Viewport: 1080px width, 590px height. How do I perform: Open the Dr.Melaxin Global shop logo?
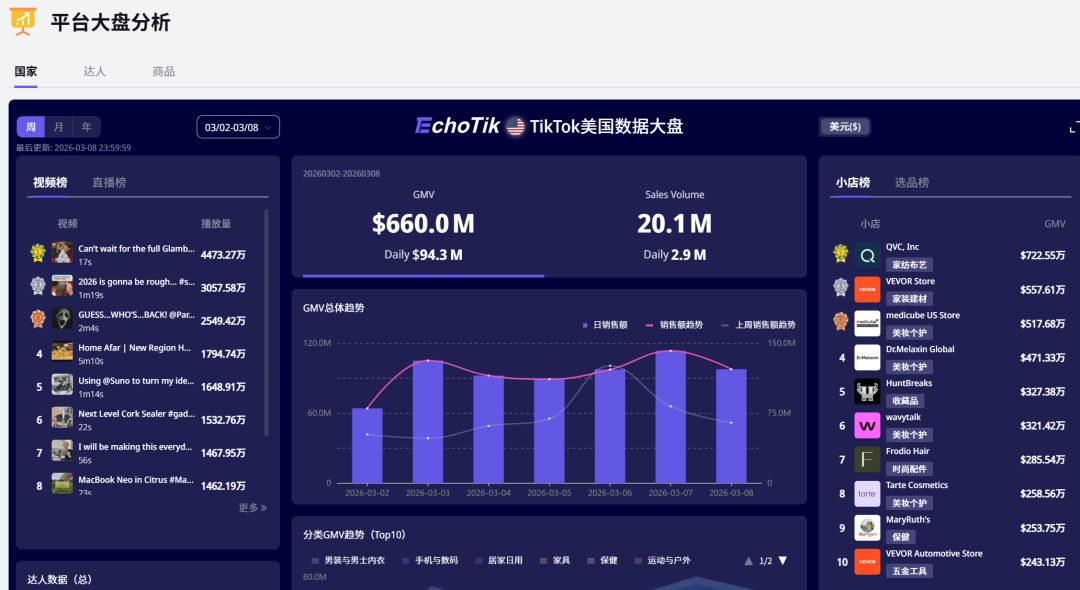pos(867,357)
